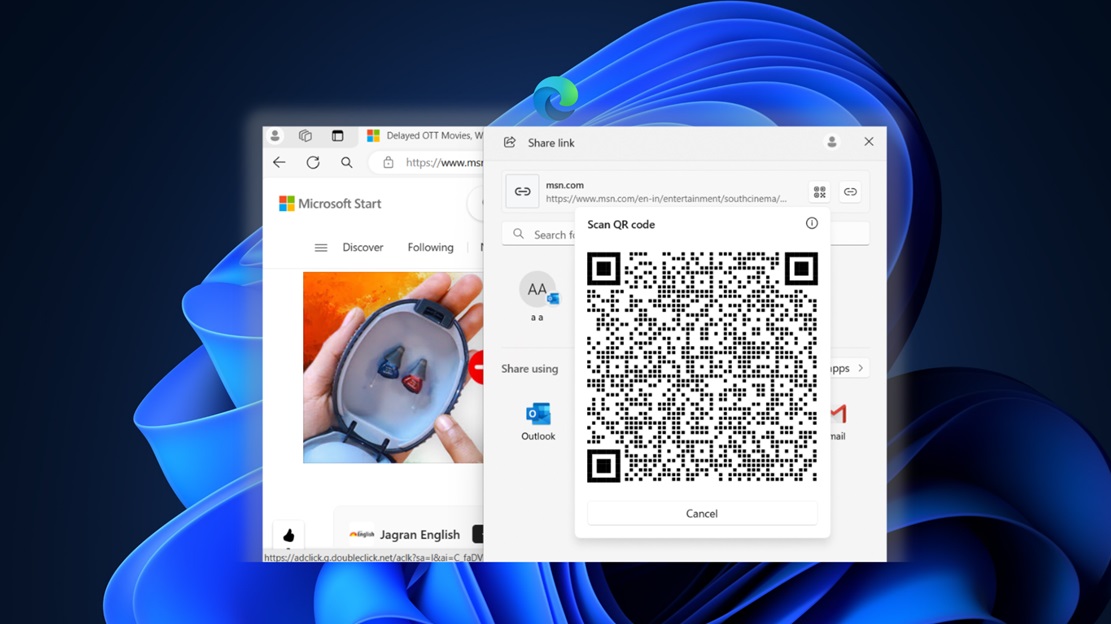Click the copy link icon

tap(850, 192)
